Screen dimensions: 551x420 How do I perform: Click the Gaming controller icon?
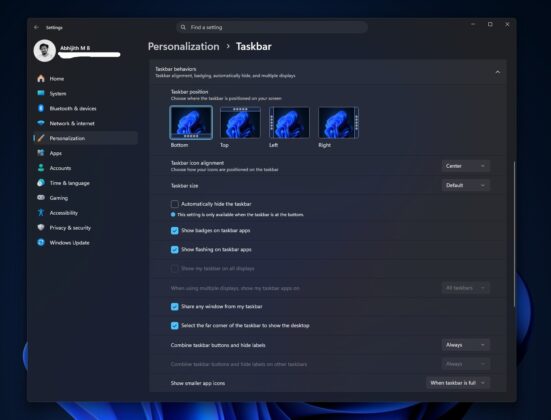[x=41, y=198]
